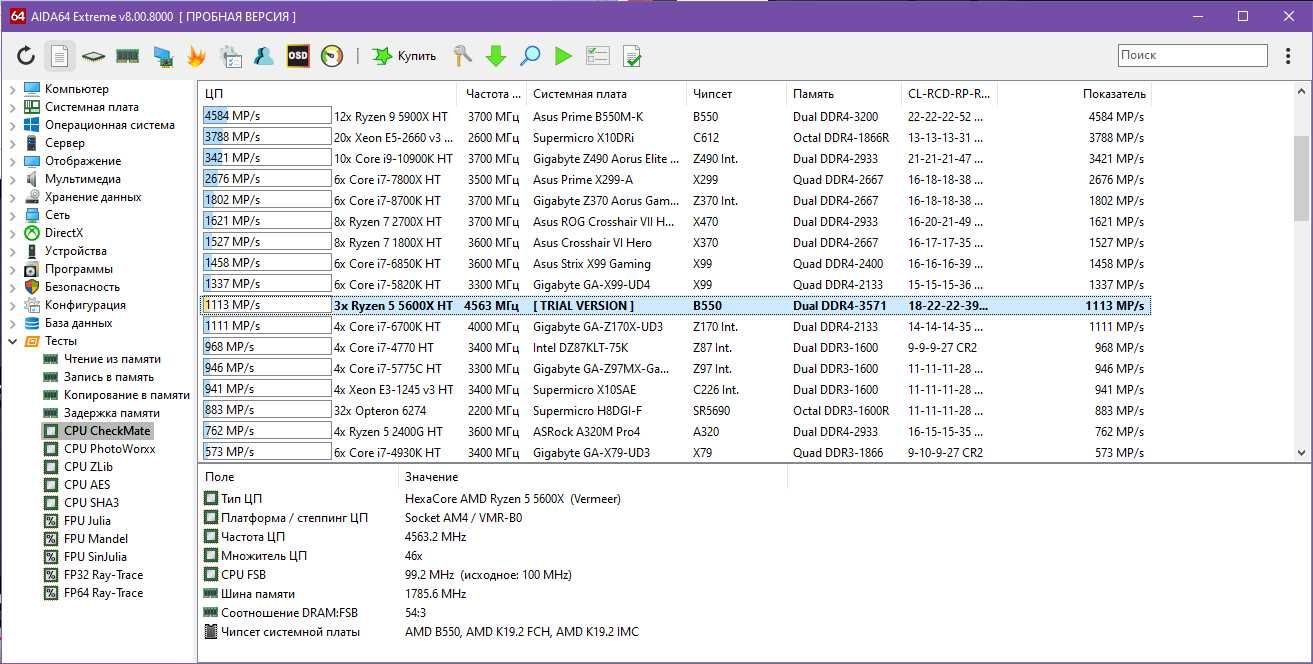Click the Поле column header

click(298, 477)
